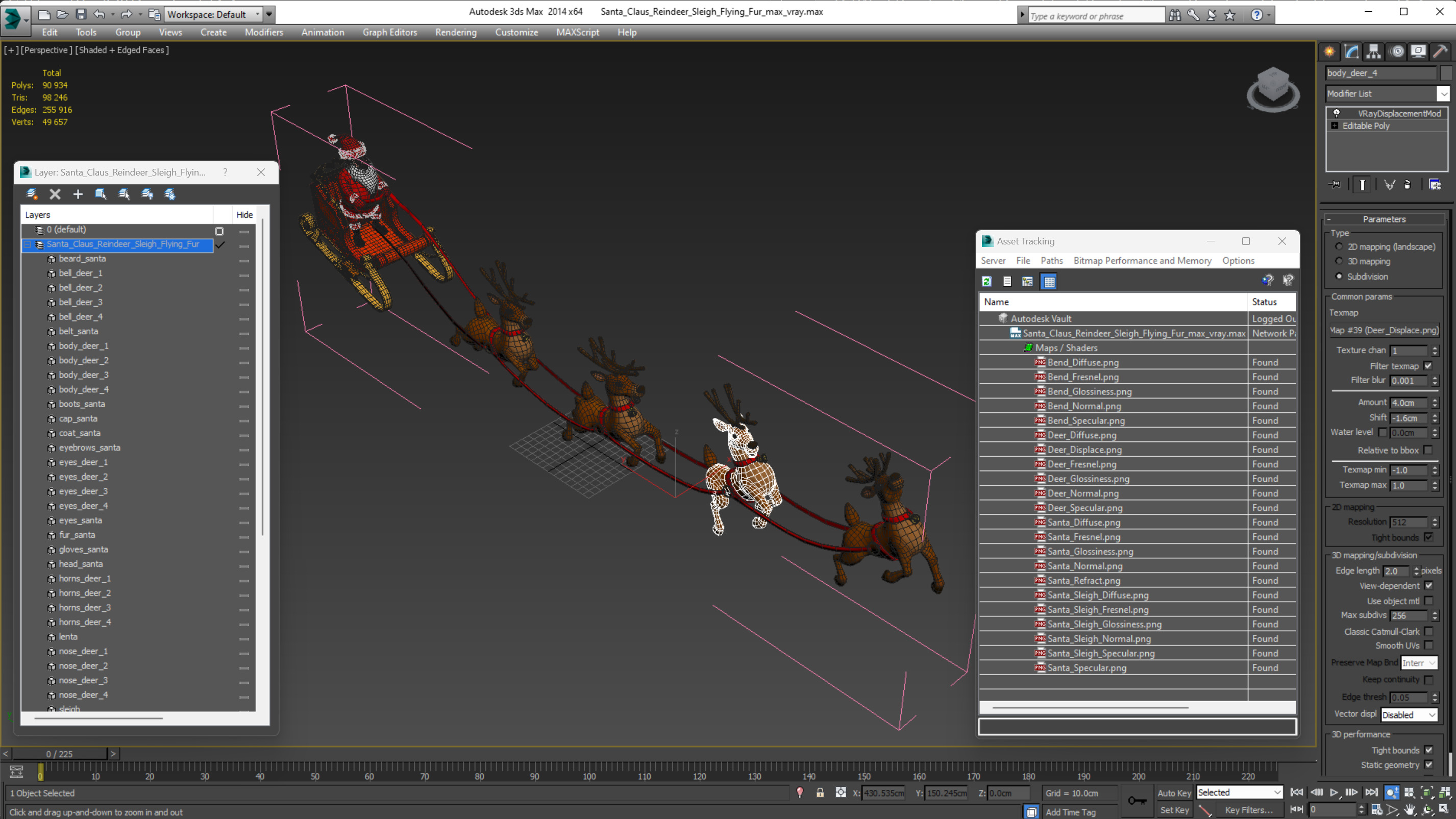Viewport: 1456px width, 819px height.
Task: Click the New Scene icon
Action: click(43, 14)
